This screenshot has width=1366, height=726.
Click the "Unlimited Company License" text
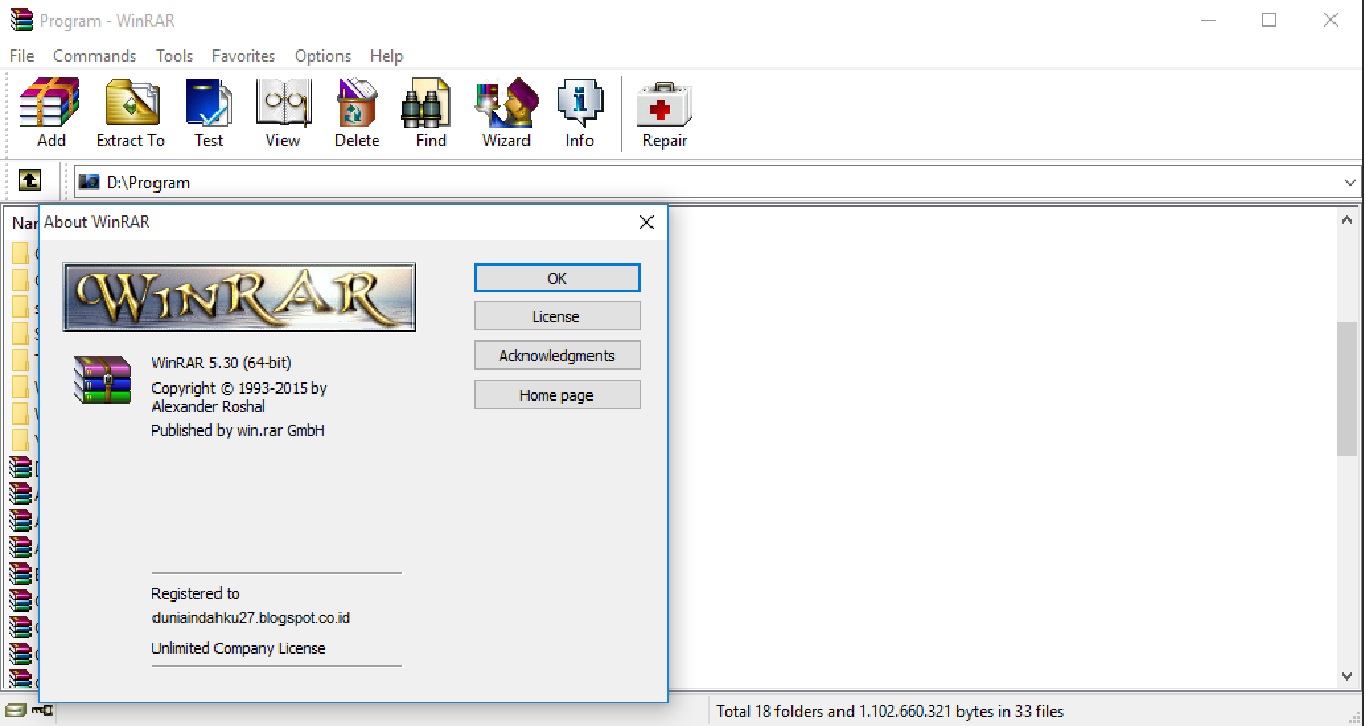pyautogui.click(x=238, y=648)
